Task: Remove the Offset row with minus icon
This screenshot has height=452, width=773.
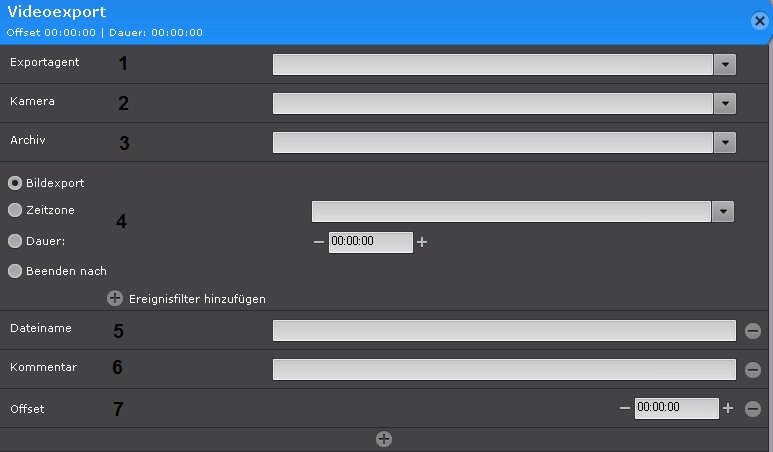Action: coord(753,409)
